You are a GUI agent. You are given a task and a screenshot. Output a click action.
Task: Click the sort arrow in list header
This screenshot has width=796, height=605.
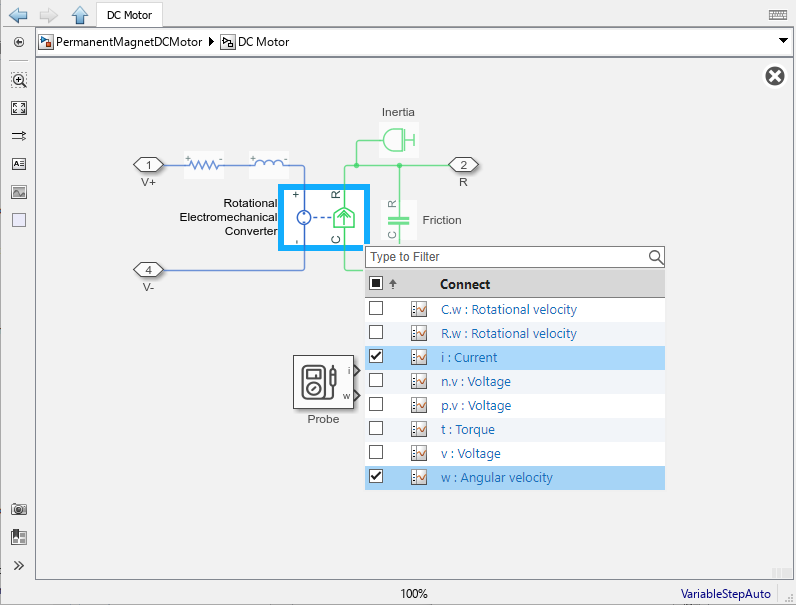point(393,284)
